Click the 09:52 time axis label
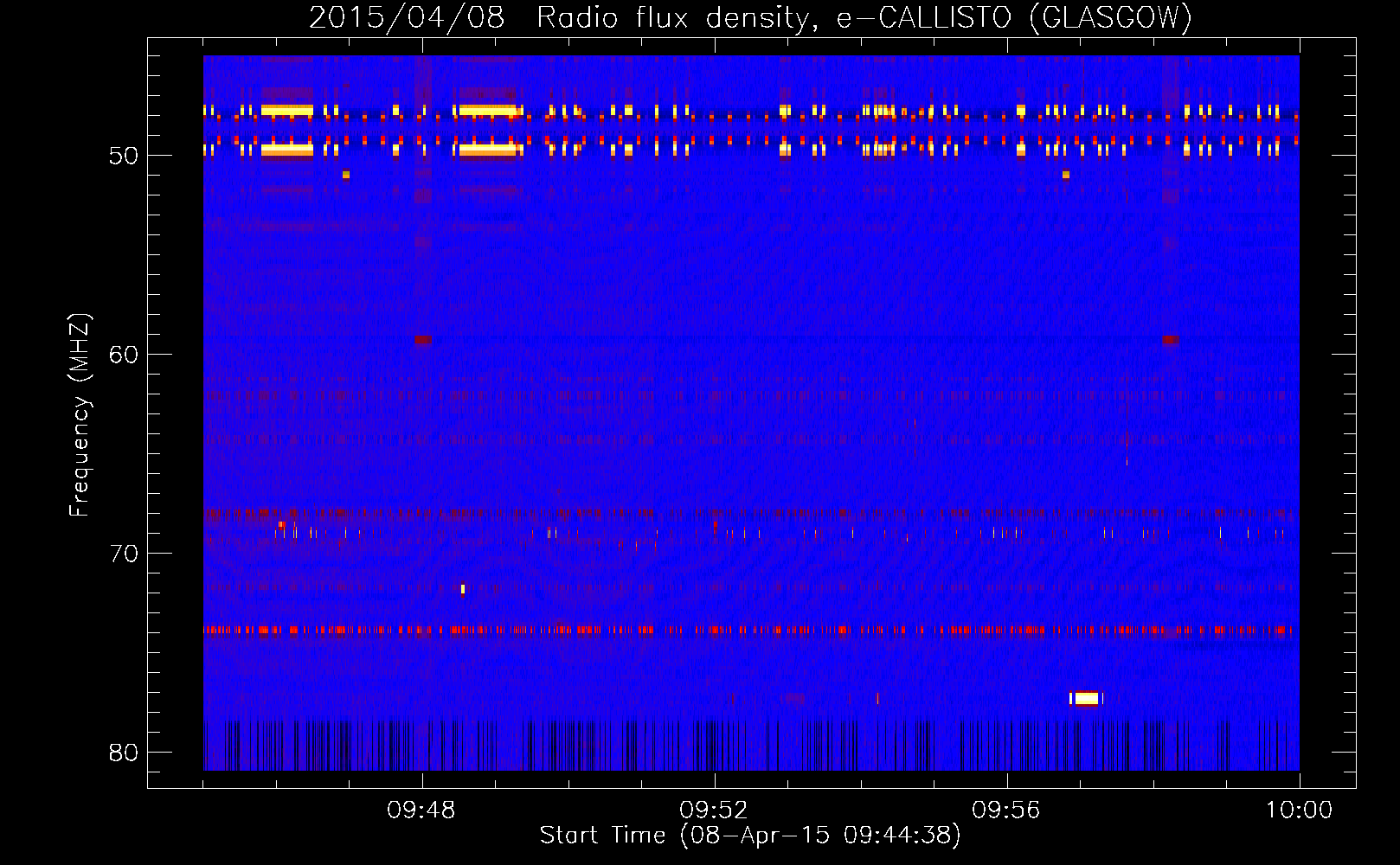This screenshot has width=1400, height=865. (714, 811)
